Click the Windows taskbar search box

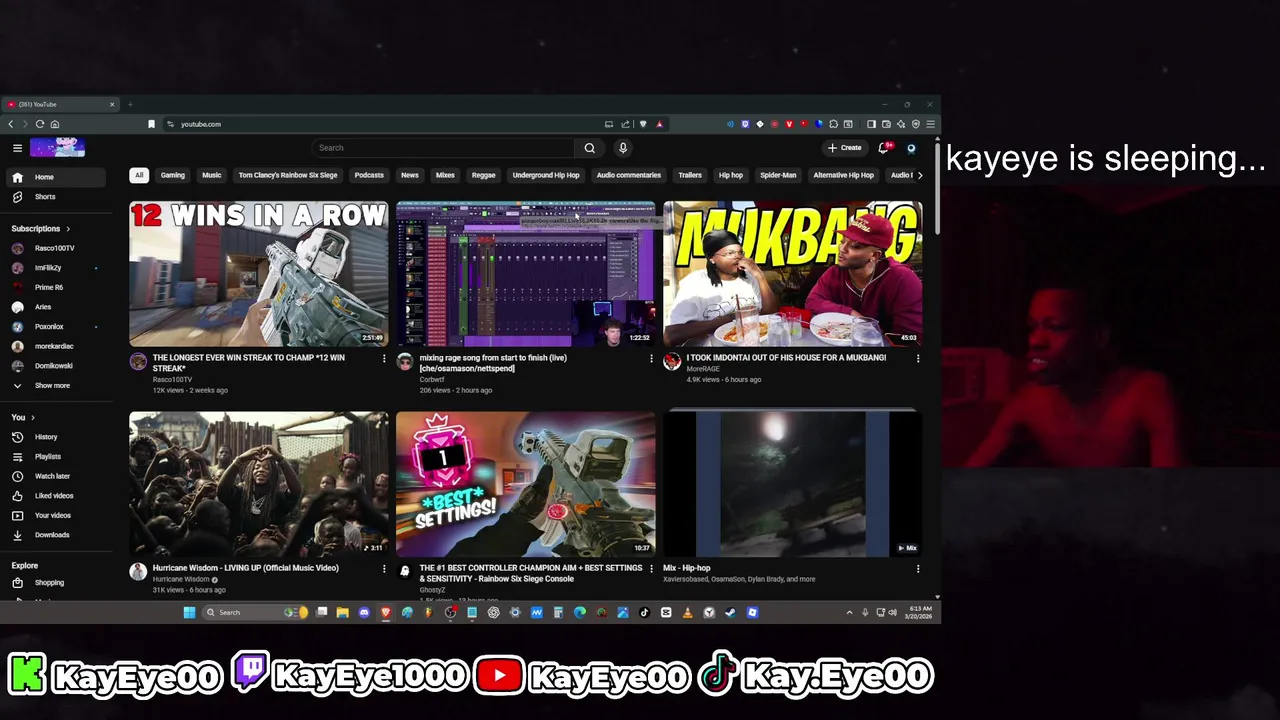click(258, 612)
